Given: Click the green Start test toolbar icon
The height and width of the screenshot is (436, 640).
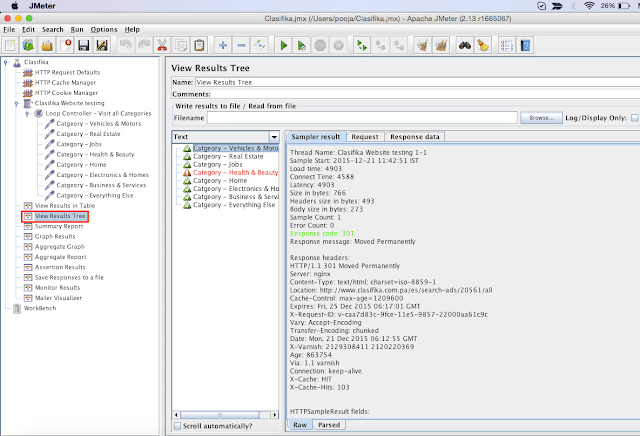Looking at the screenshot, I should 285,45.
